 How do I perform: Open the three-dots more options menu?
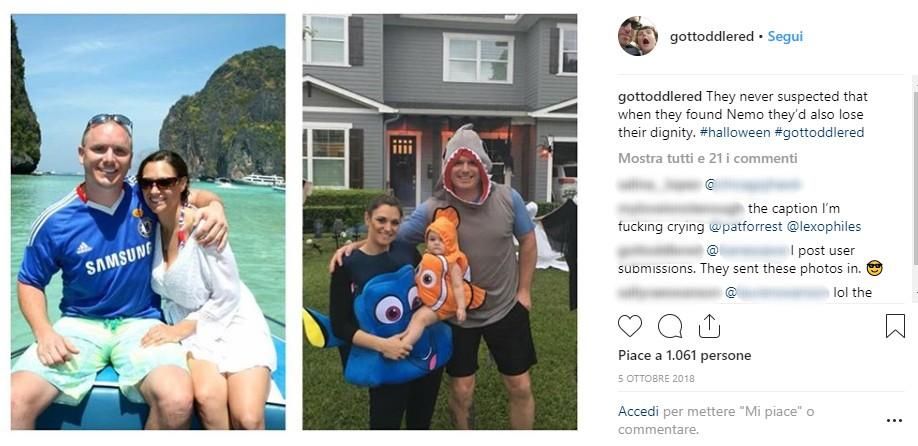(x=894, y=420)
